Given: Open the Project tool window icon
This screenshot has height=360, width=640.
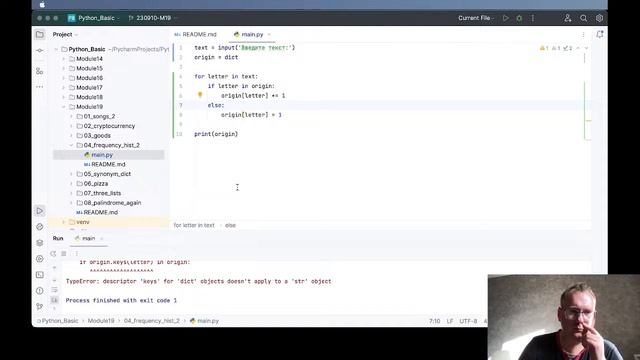Looking at the screenshot, I should point(40,35).
